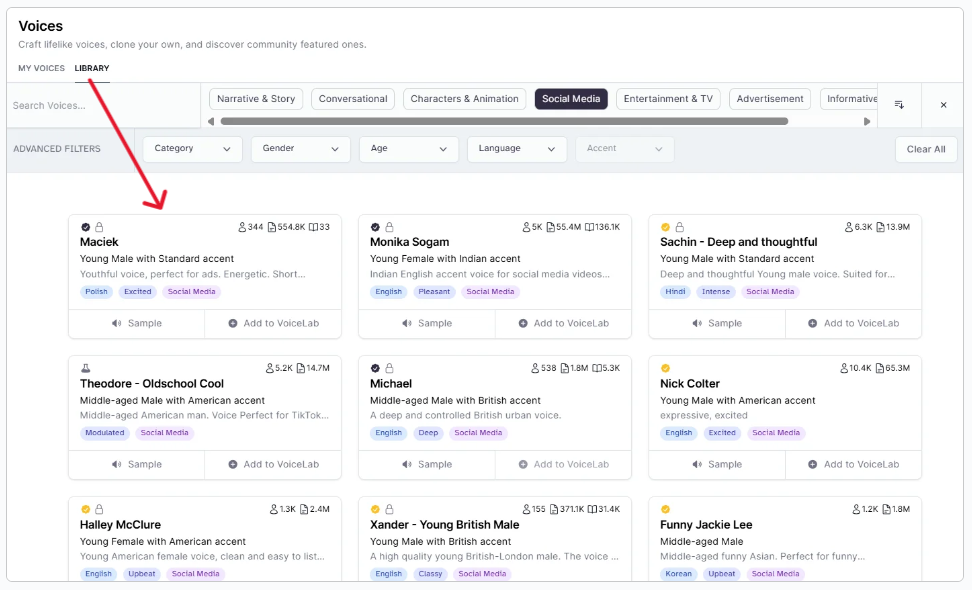
Task: Click the book icon on Monika Sogam card
Action: click(589, 227)
